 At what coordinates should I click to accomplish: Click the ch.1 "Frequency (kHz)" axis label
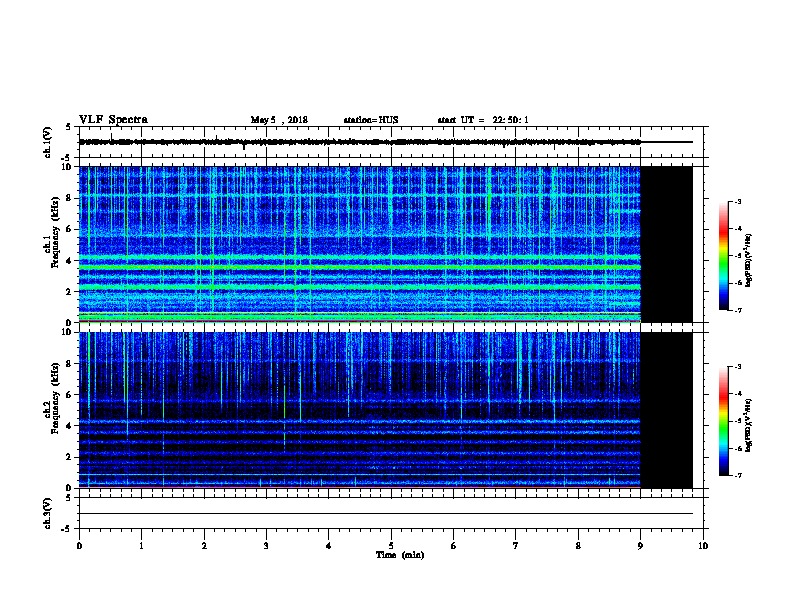55,232
